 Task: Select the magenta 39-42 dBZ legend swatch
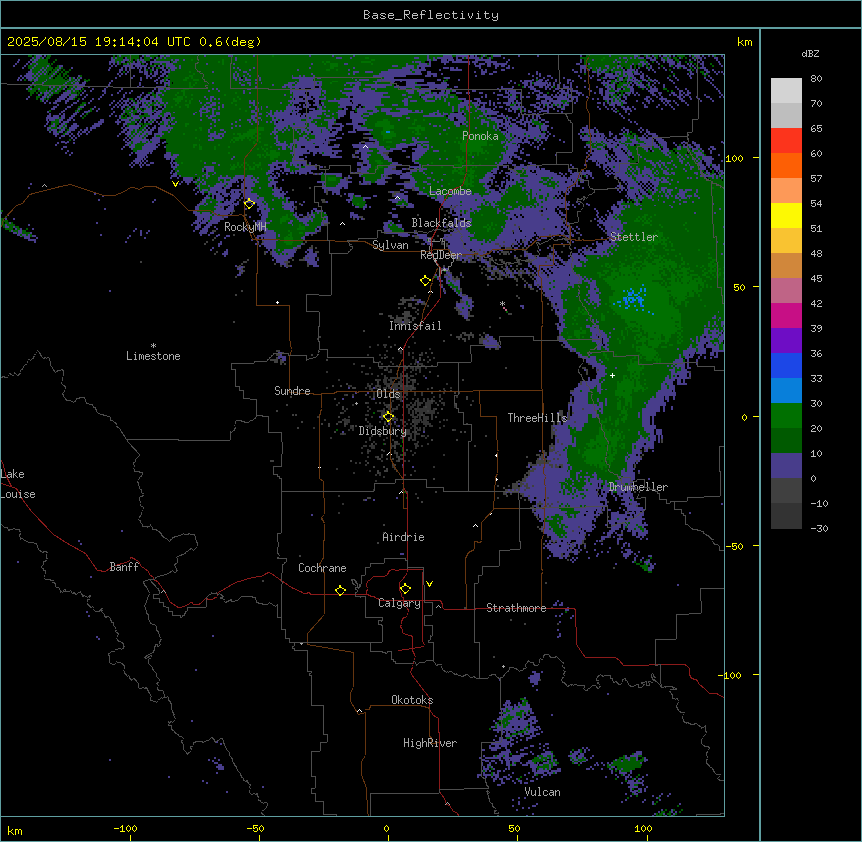click(x=786, y=315)
